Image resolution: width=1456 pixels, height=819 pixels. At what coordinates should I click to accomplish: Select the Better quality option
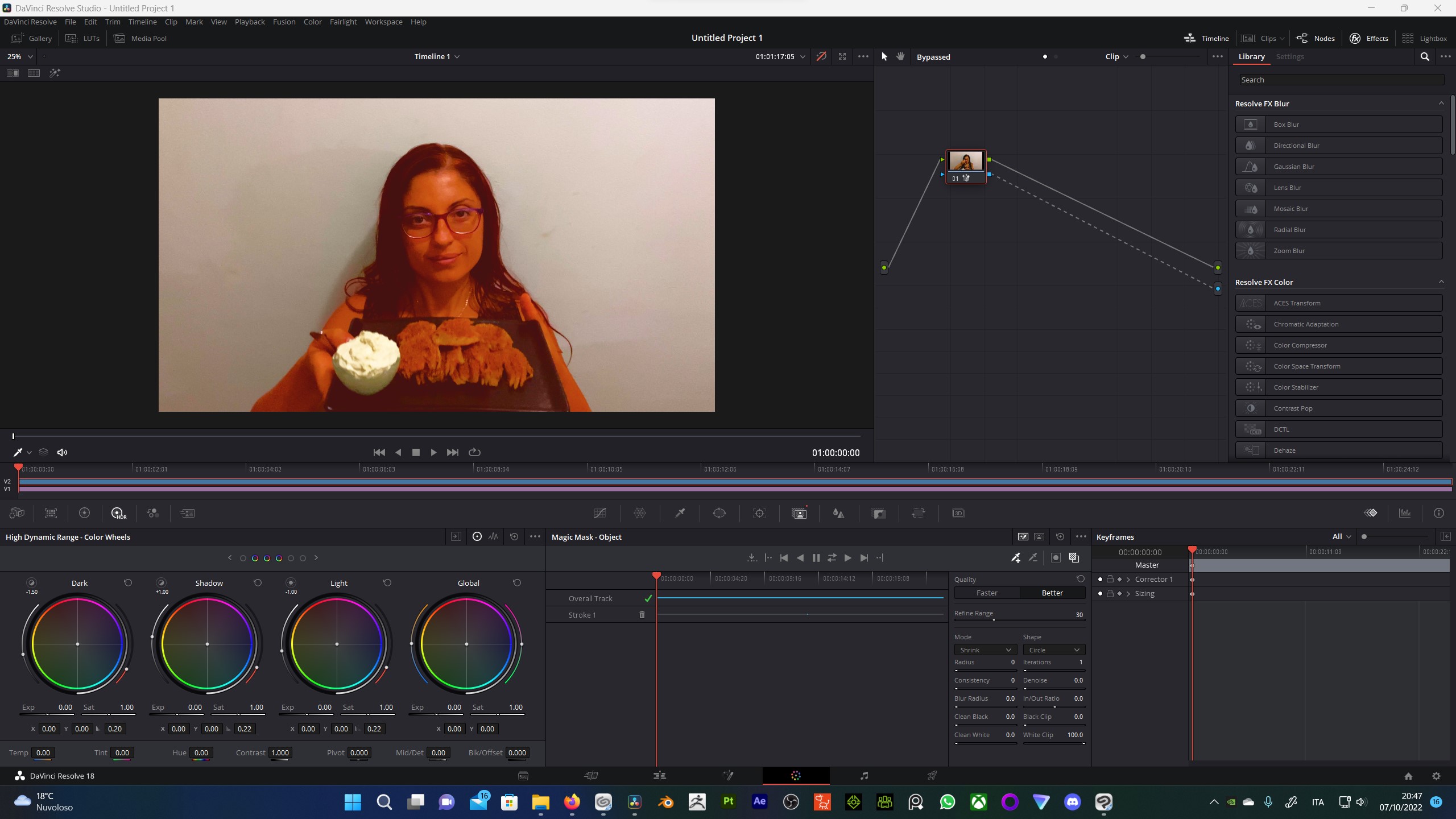click(1052, 593)
